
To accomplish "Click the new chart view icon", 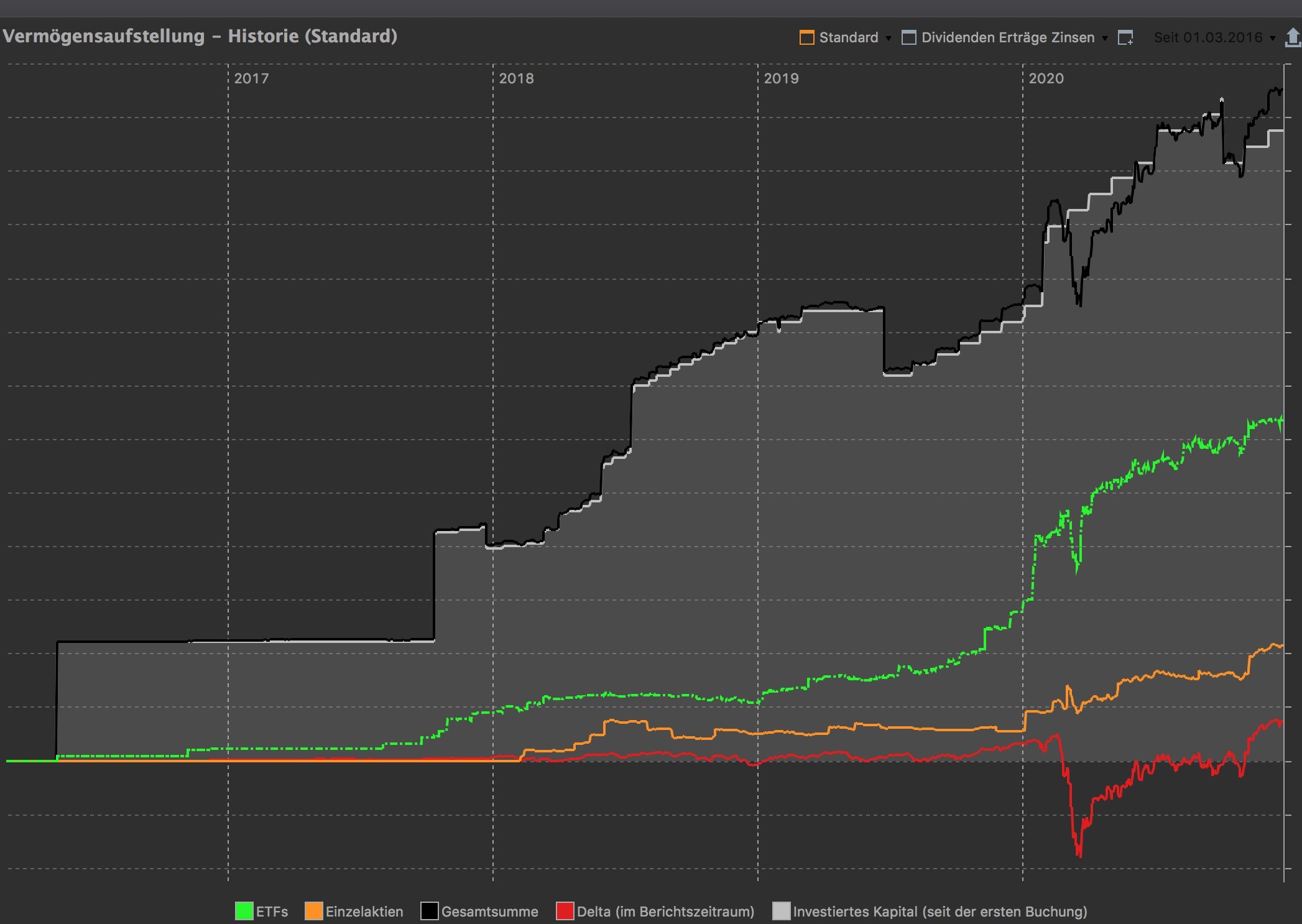I will tap(1125, 38).
